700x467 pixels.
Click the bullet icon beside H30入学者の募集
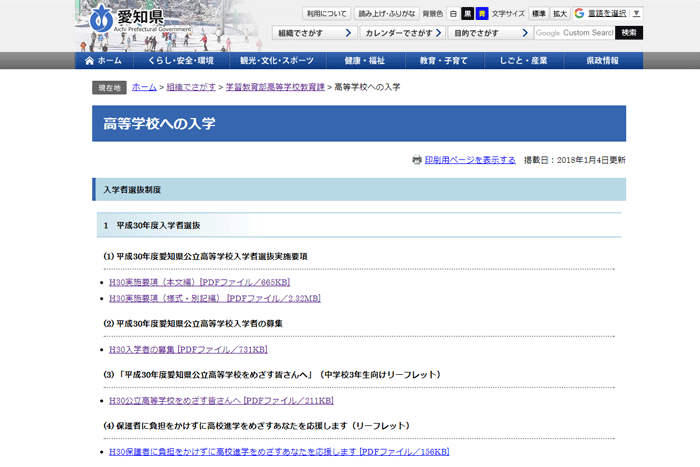102,350
